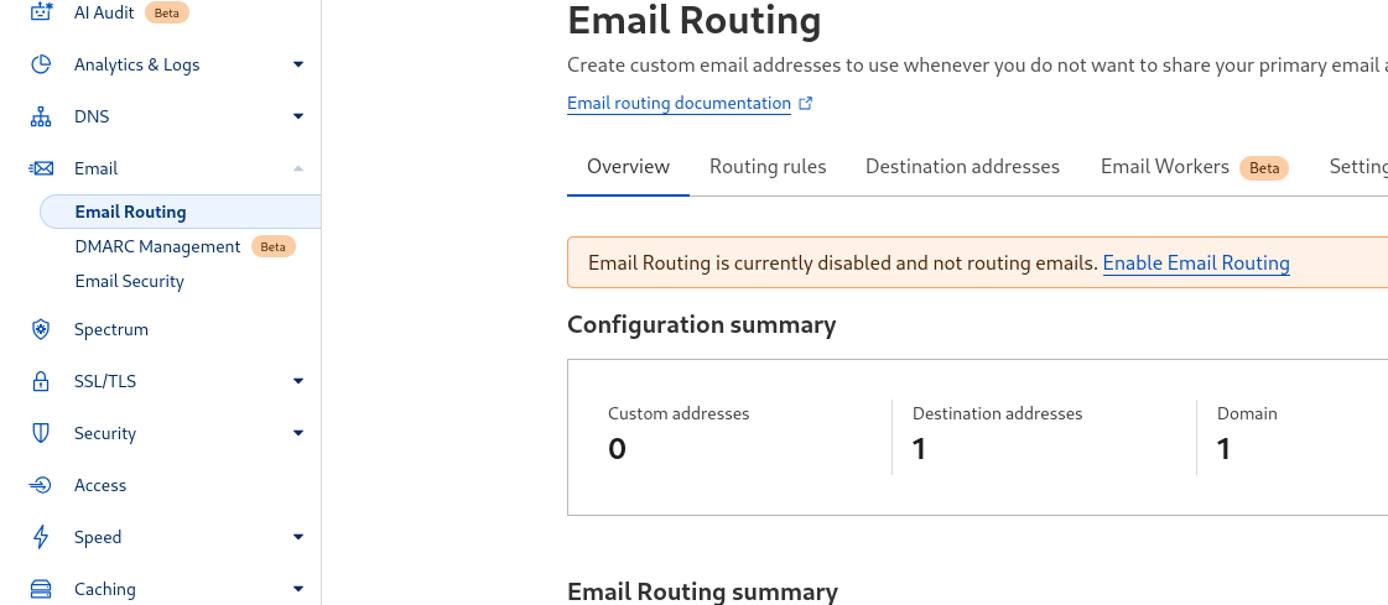Click the Speed lightning bolt icon
Screen dimensions: 1388x605
point(40,537)
